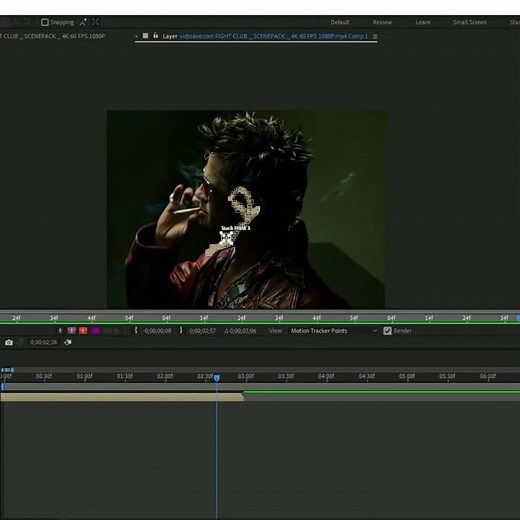Click the video preview frame
Image resolution: width=520 pixels, height=520 pixels.
tap(246, 209)
